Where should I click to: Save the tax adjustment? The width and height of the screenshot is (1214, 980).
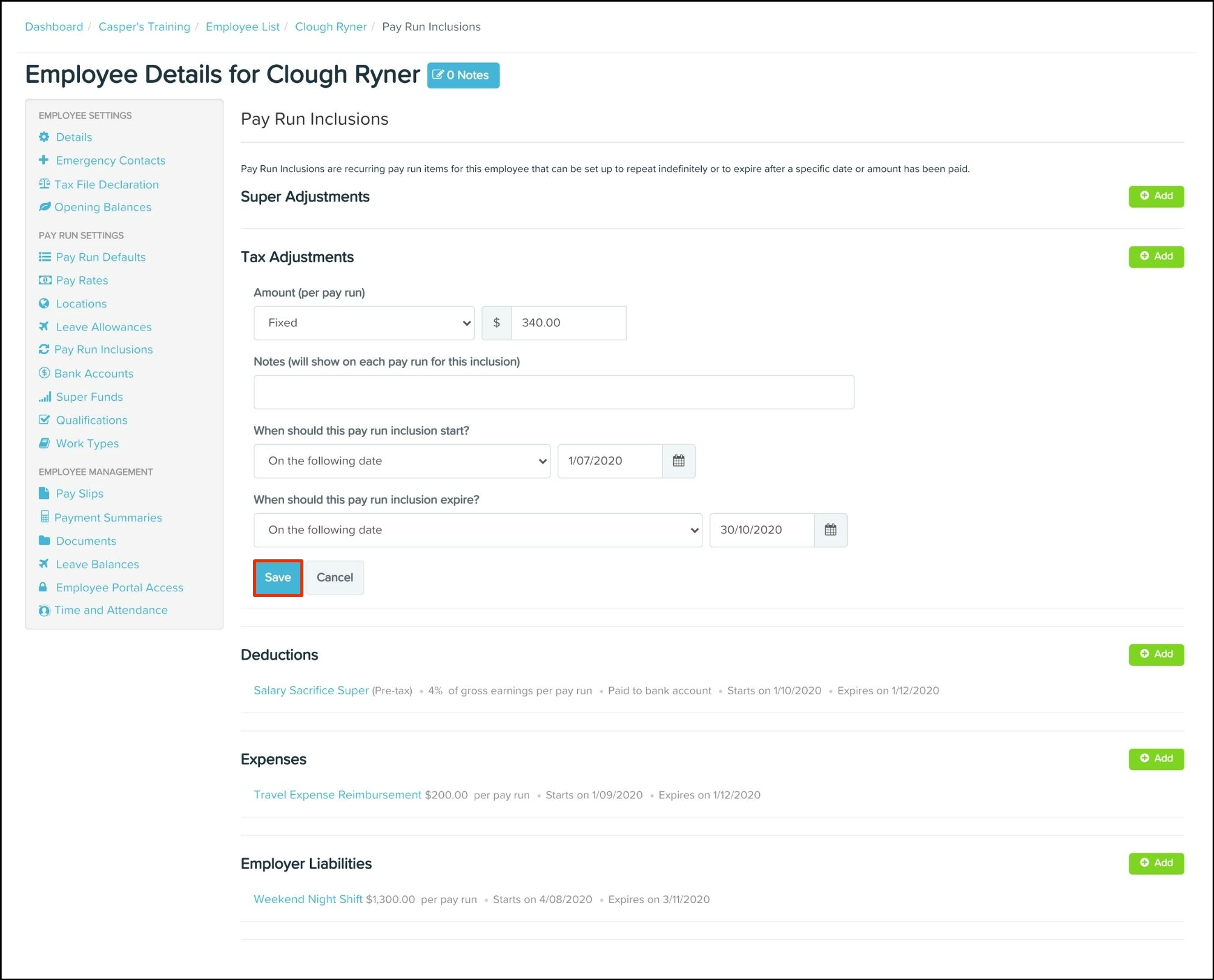[278, 578]
